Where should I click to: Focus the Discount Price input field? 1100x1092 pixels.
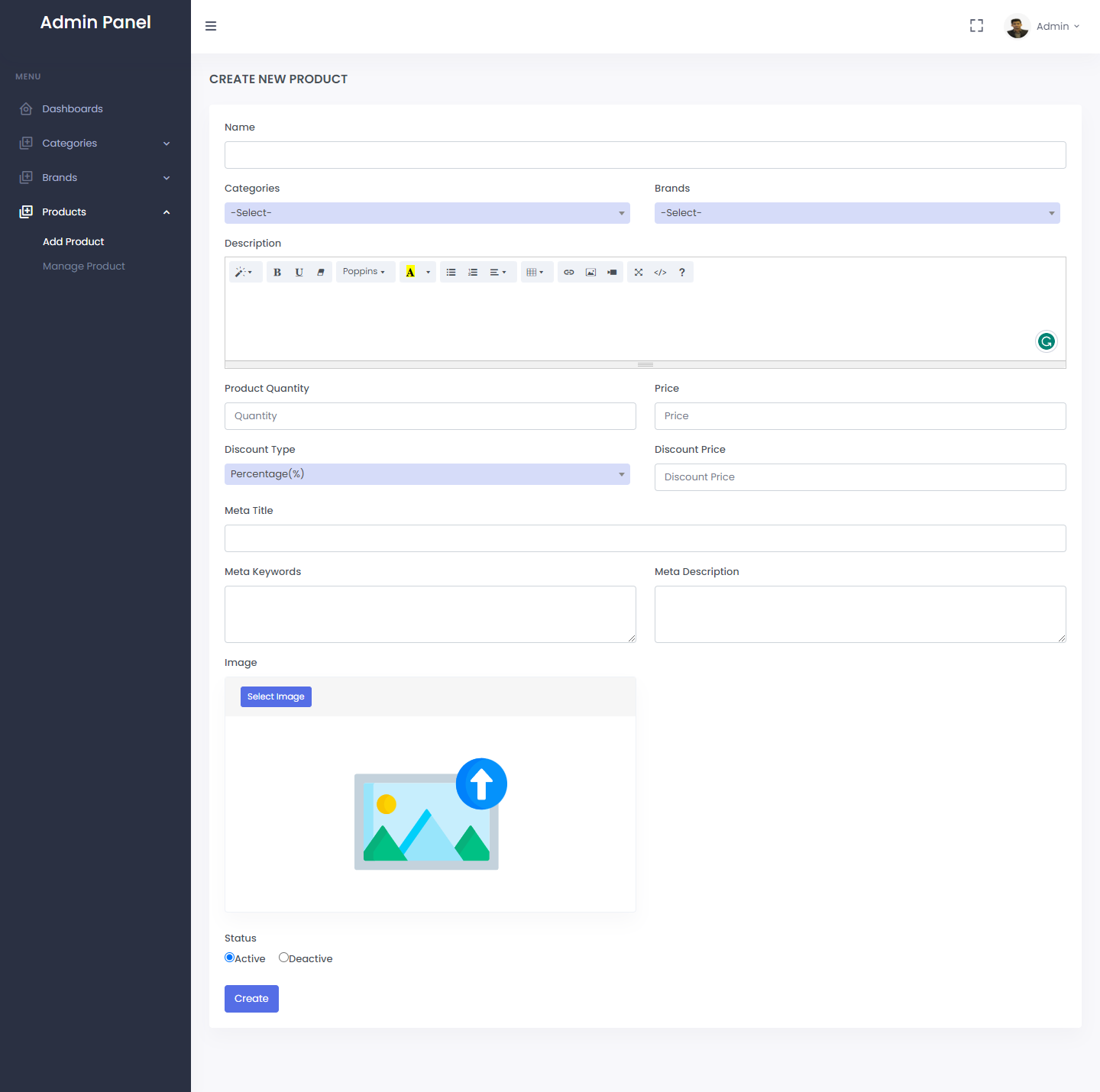(x=860, y=477)
